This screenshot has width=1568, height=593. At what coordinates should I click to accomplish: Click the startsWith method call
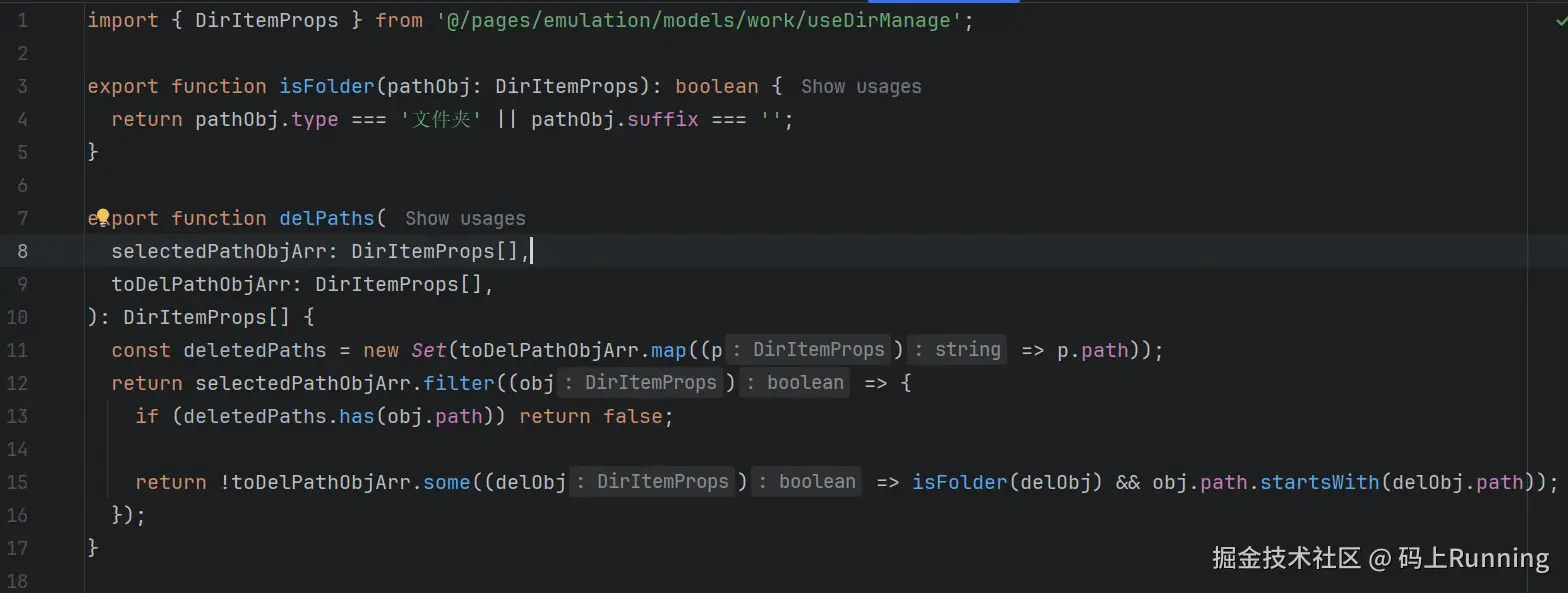pyautogui.click(x=1320, y=482)
